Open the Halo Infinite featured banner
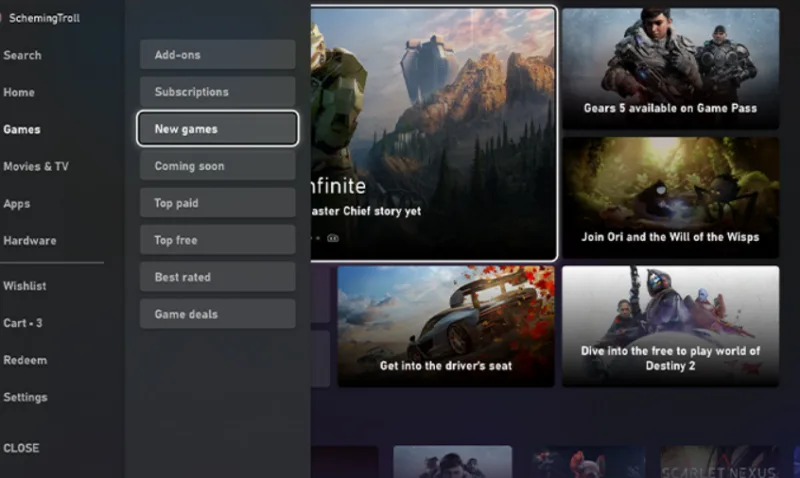The height and width of the screenshot is (478, 800). click(x=434, y=134)
